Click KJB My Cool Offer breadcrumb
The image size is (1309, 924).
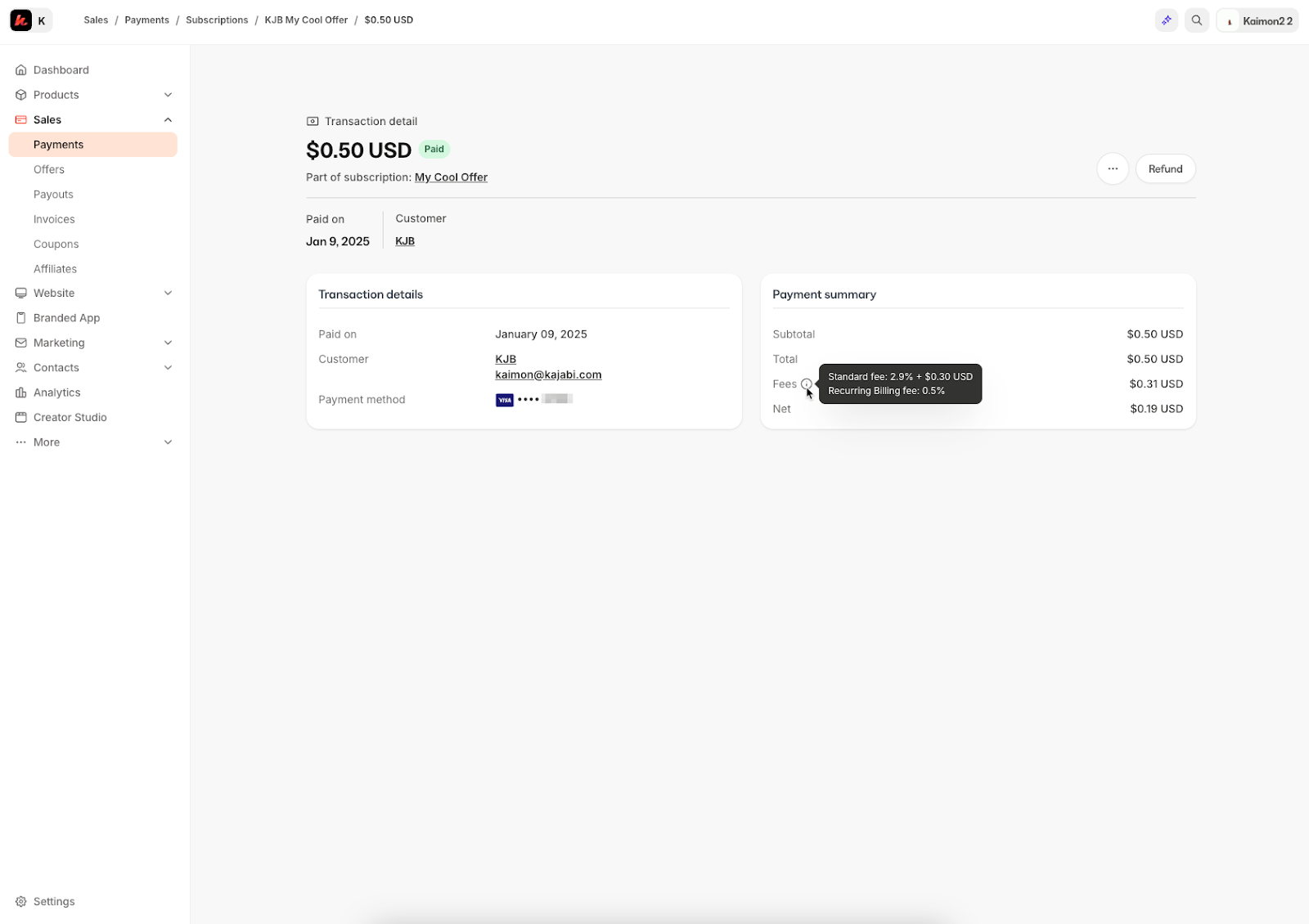[306, 20]
